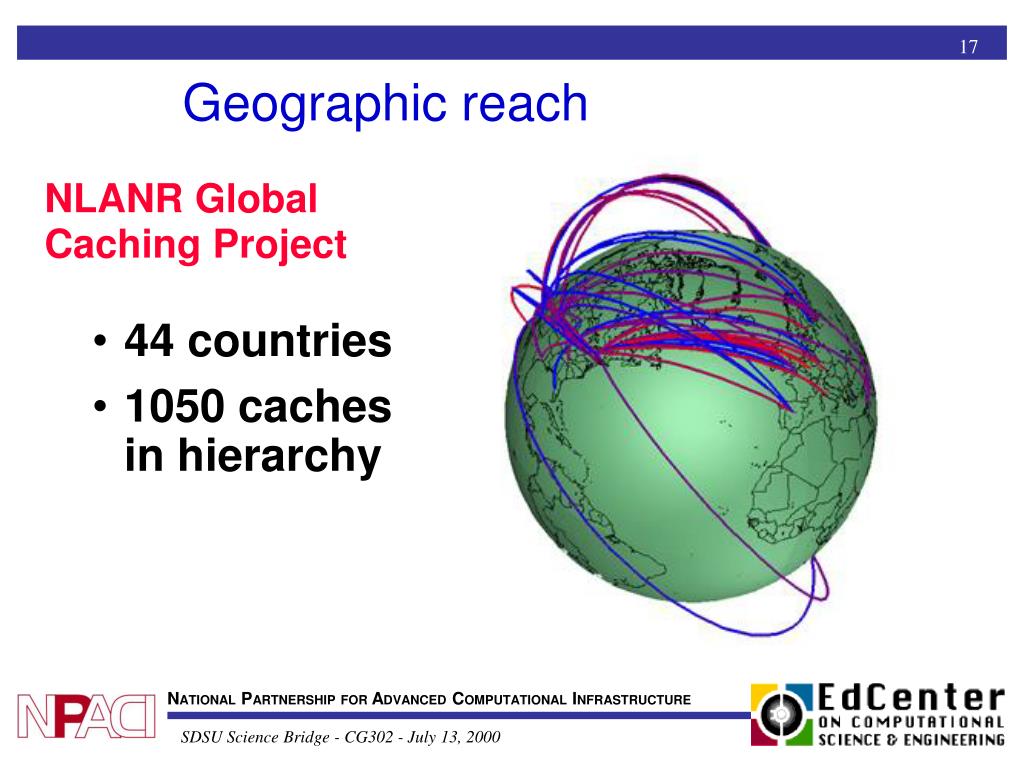
Task: Click 'National Partnership for Advanced Computational Infrastructure' text
Action: click(x=429, y=699)
